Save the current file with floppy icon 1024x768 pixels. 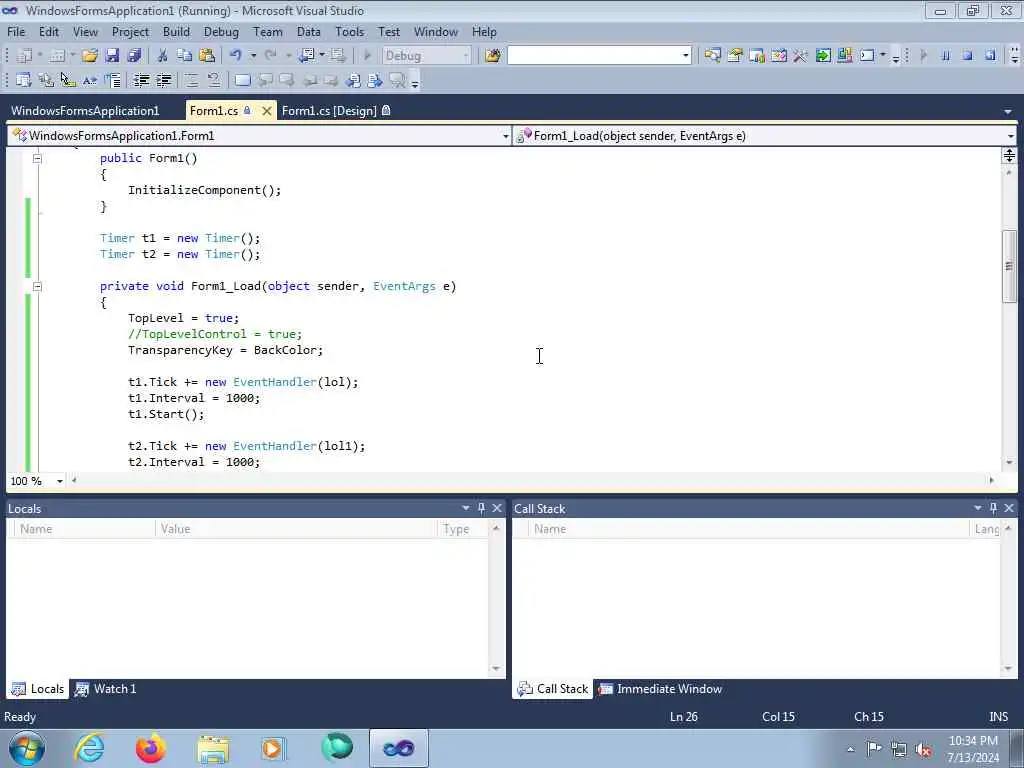click(x=112, y=56)
